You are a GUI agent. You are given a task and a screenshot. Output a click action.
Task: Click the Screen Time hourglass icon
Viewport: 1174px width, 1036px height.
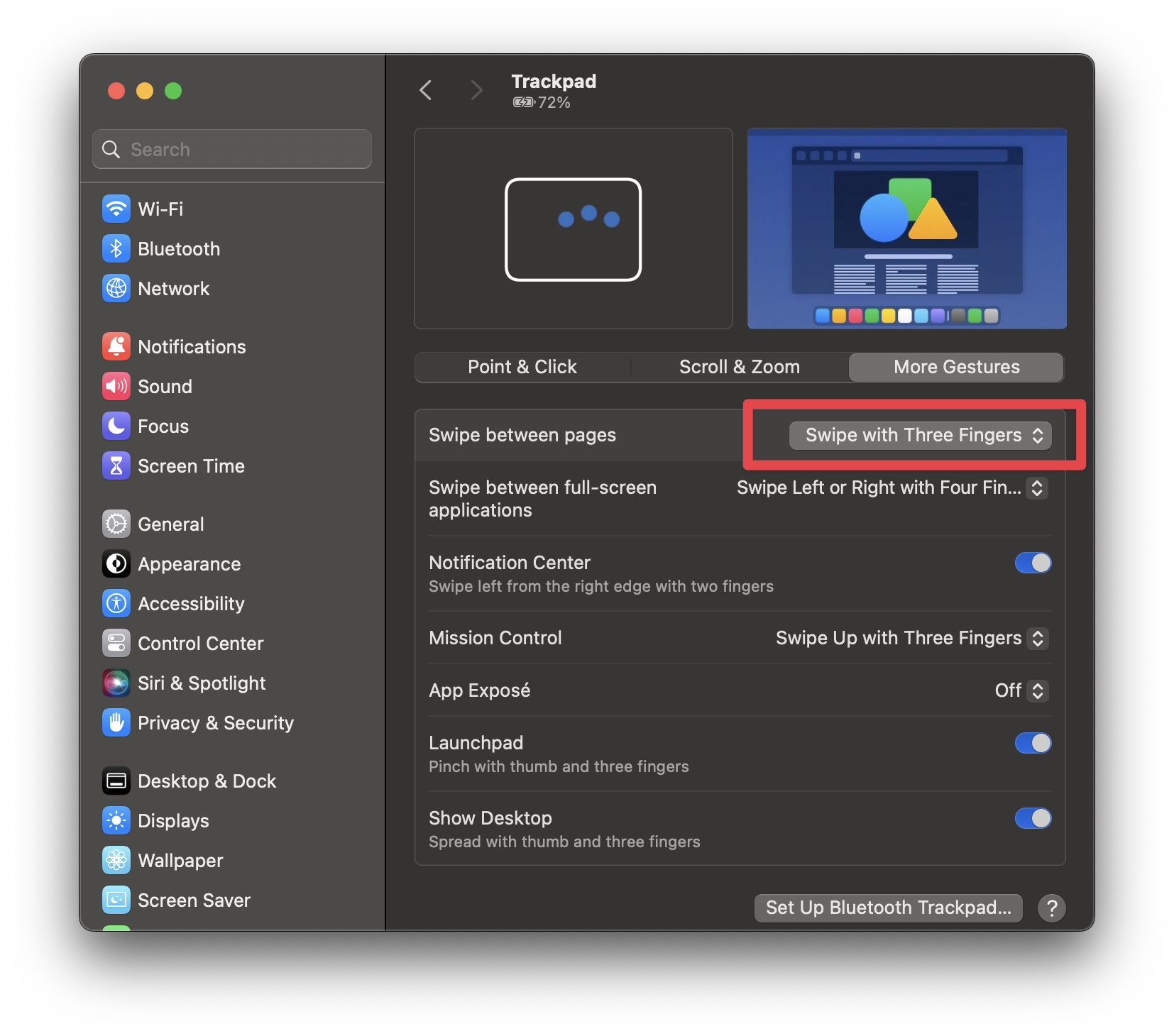coord(116,465)
